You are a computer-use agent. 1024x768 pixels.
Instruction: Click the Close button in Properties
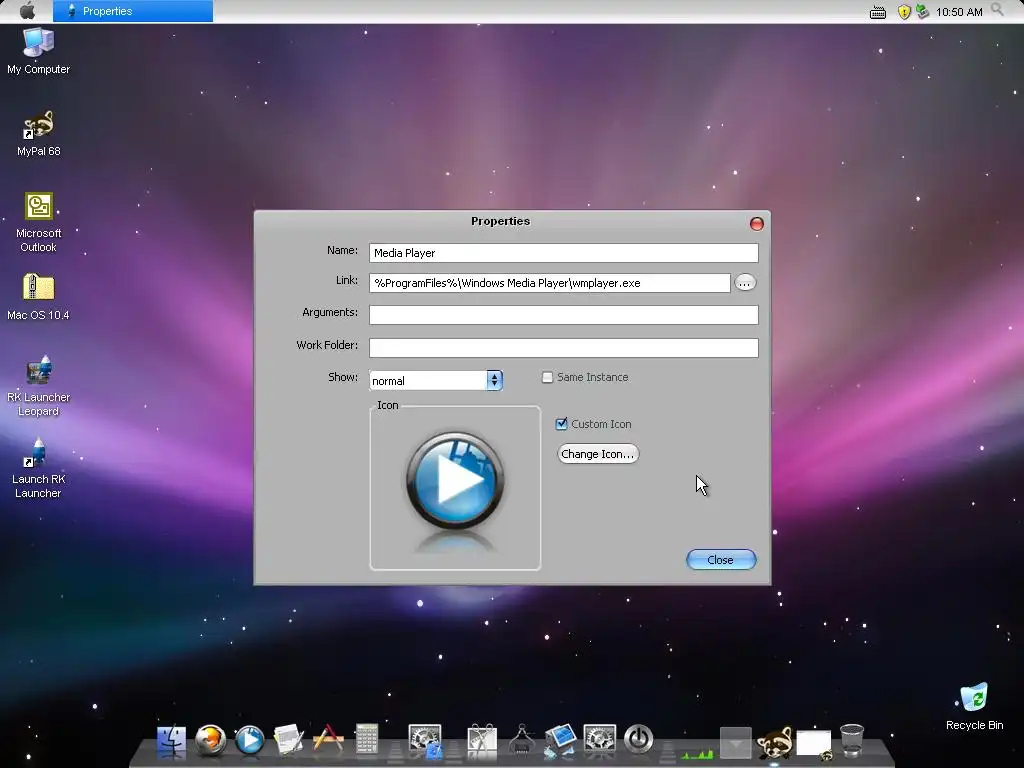[721, 560]
